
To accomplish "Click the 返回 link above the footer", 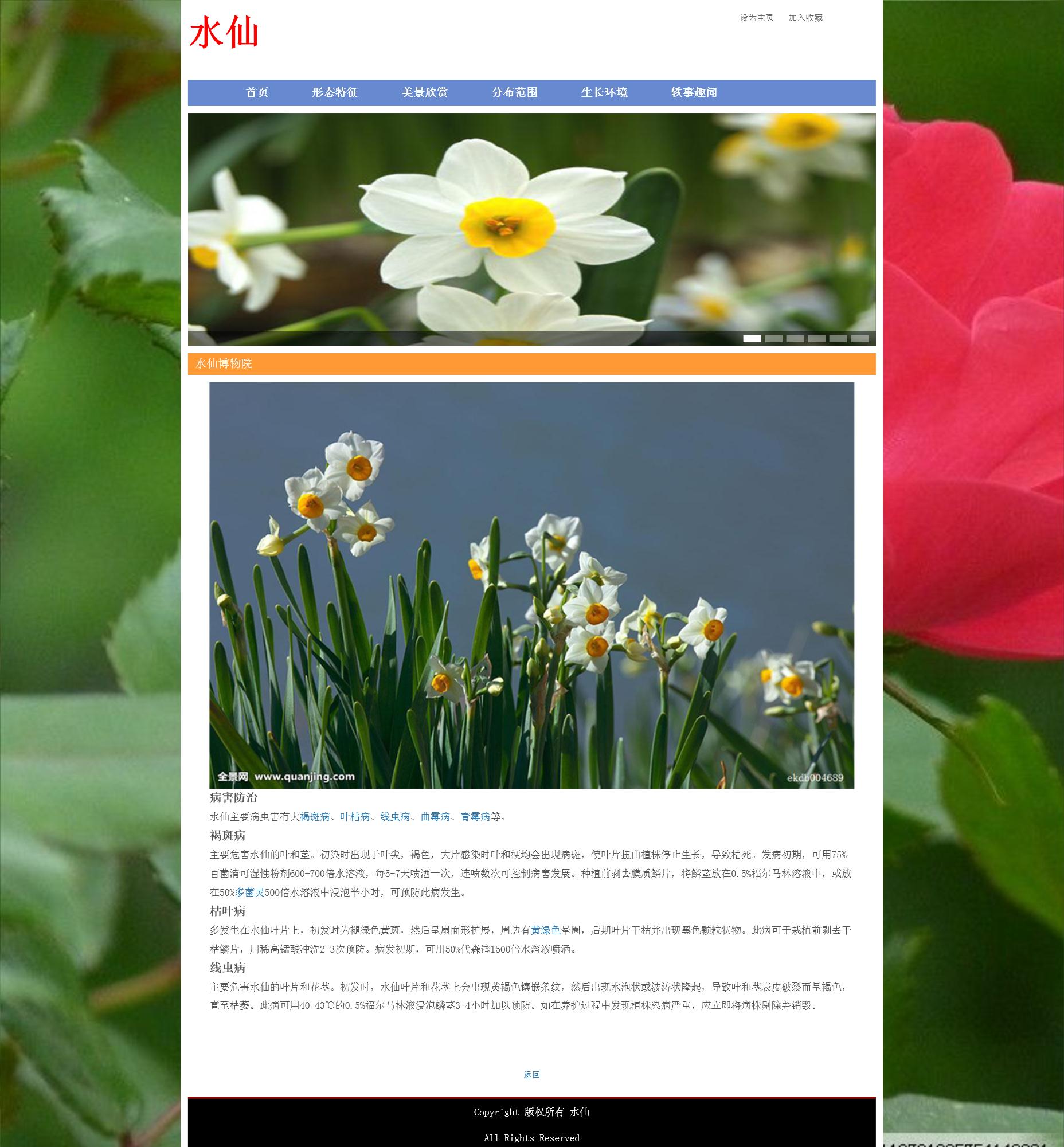I will [531, 1074].
